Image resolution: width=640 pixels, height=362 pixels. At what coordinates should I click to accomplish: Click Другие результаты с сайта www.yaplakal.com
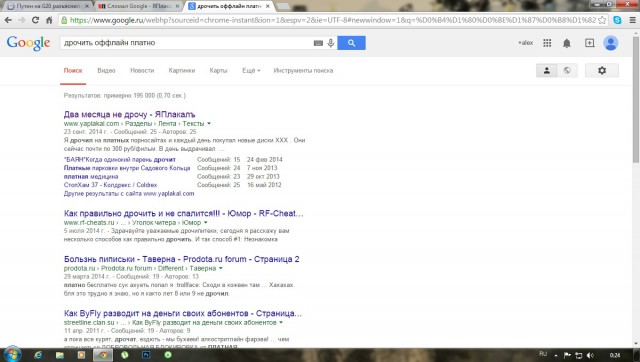(x=129, y=193)
